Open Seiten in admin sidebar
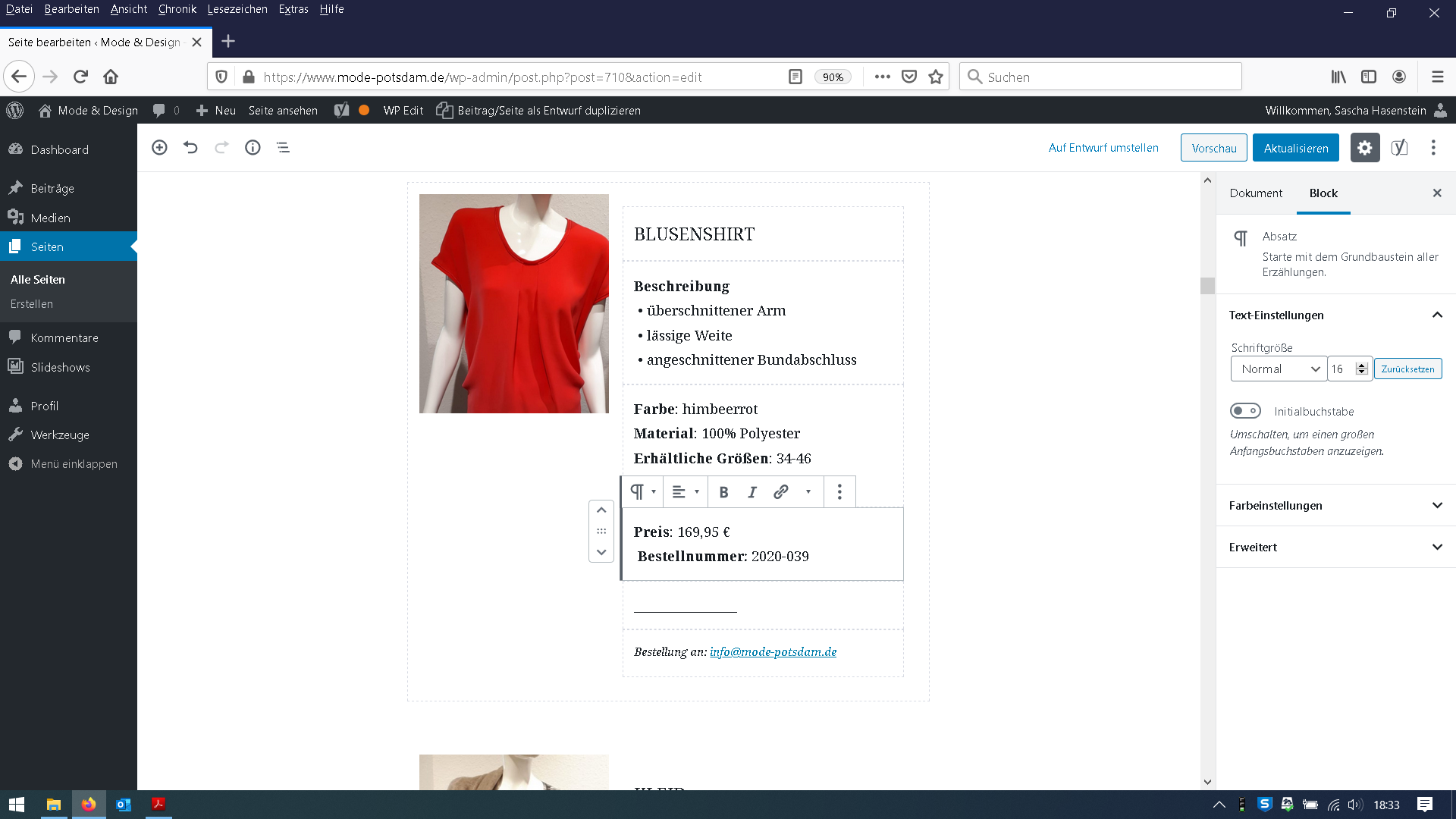1456x819 pixels. (68, 247)
